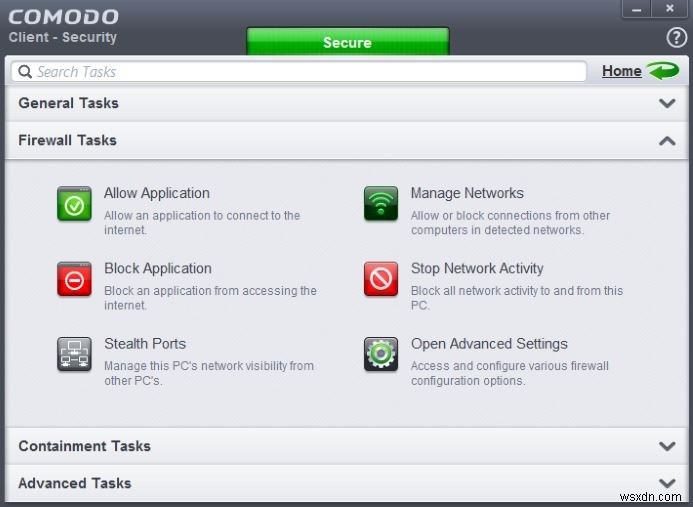Click the green Secure status button
This screenshot has height=507, width=693.
coord(347,43)
